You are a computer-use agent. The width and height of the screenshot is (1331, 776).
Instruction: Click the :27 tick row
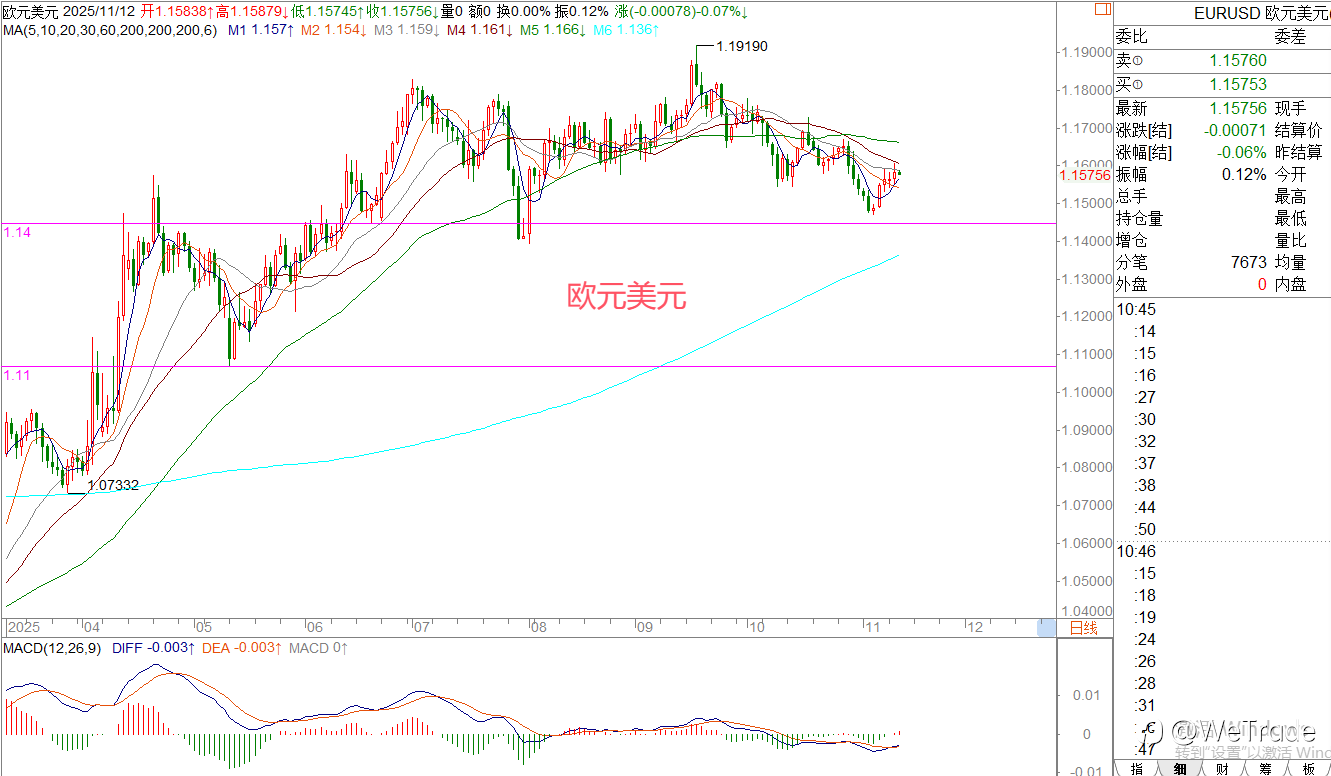click(x=1145, y=397)
